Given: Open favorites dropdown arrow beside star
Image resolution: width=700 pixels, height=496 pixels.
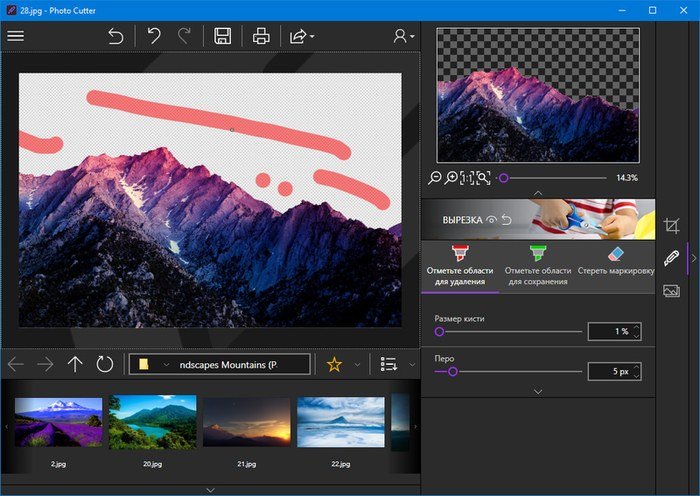Looking at the screenshot, I should [x=357, y=365].
